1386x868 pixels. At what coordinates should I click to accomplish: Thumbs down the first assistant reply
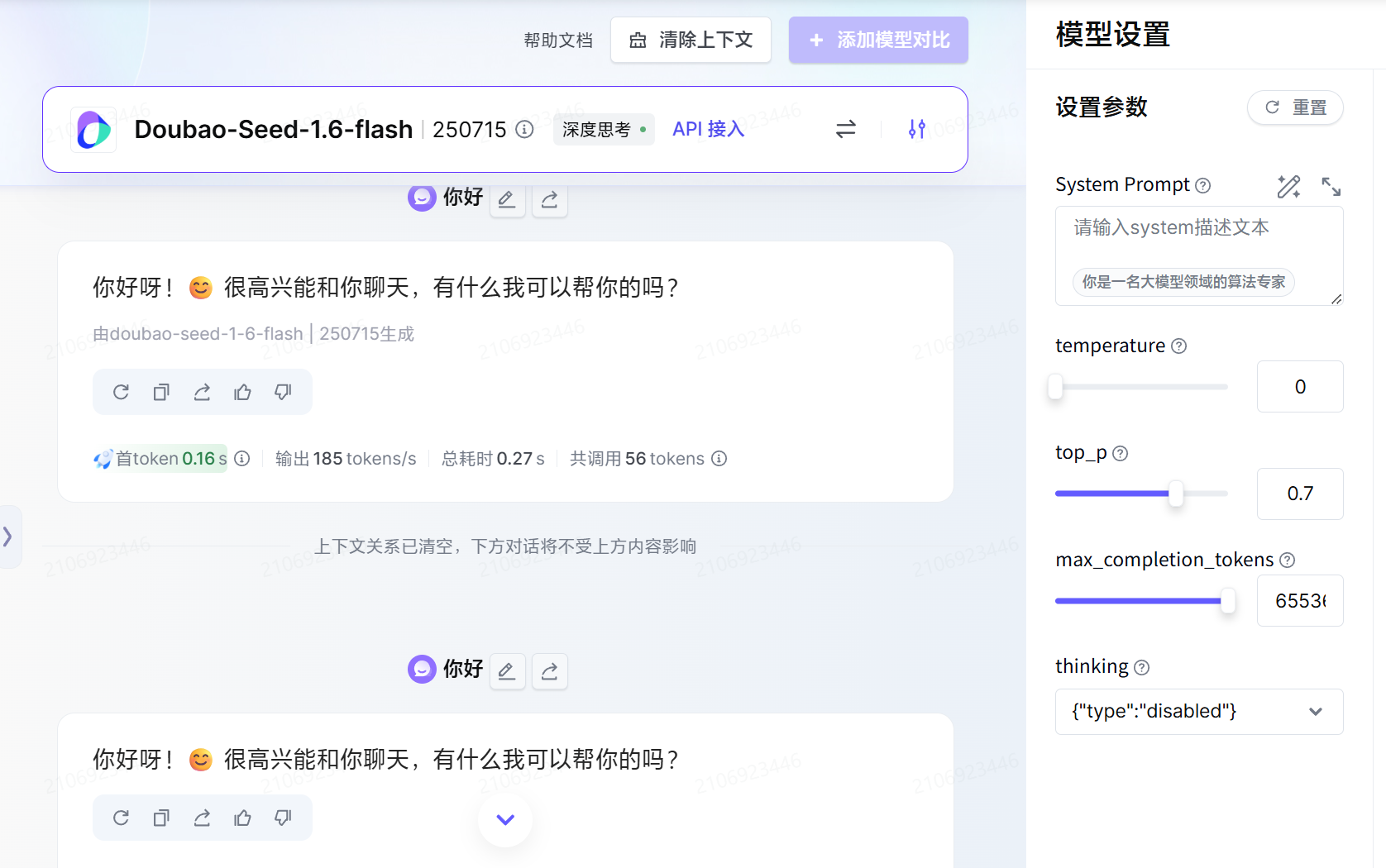pyautogui.click(x=283, y=392)
